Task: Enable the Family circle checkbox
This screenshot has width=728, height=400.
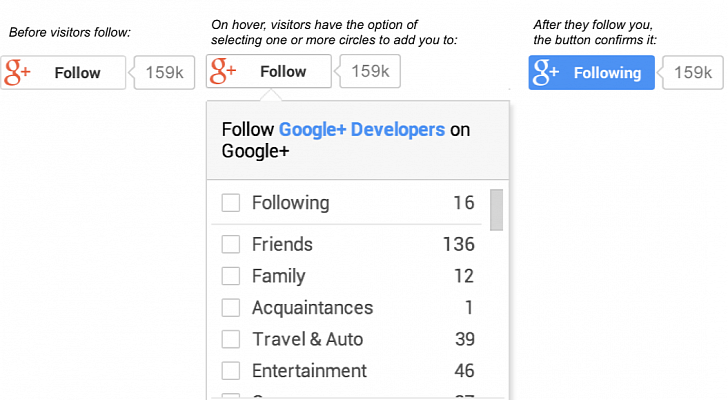Action: coord(231,276)
